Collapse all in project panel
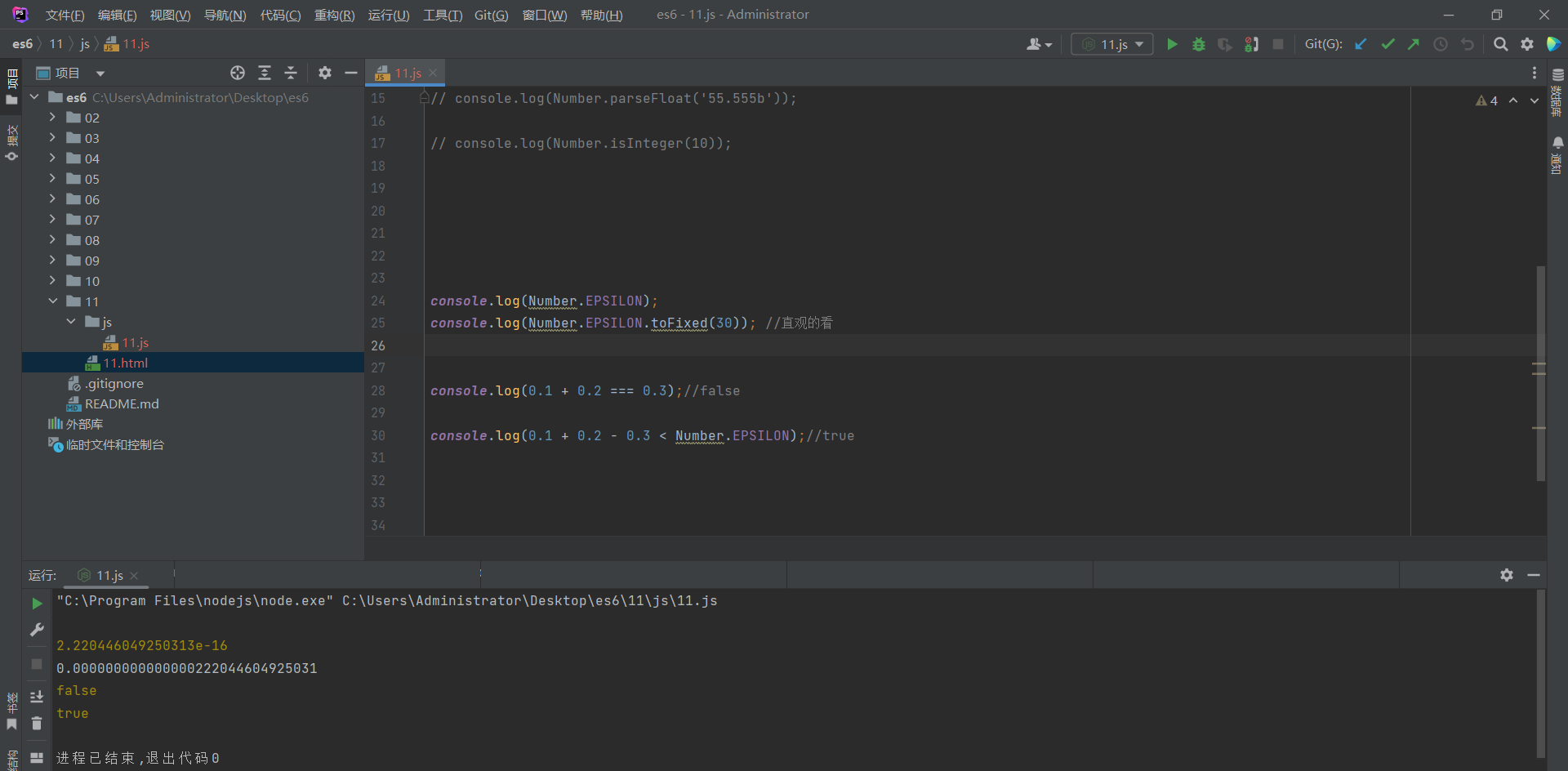 [x=291, y=73]
